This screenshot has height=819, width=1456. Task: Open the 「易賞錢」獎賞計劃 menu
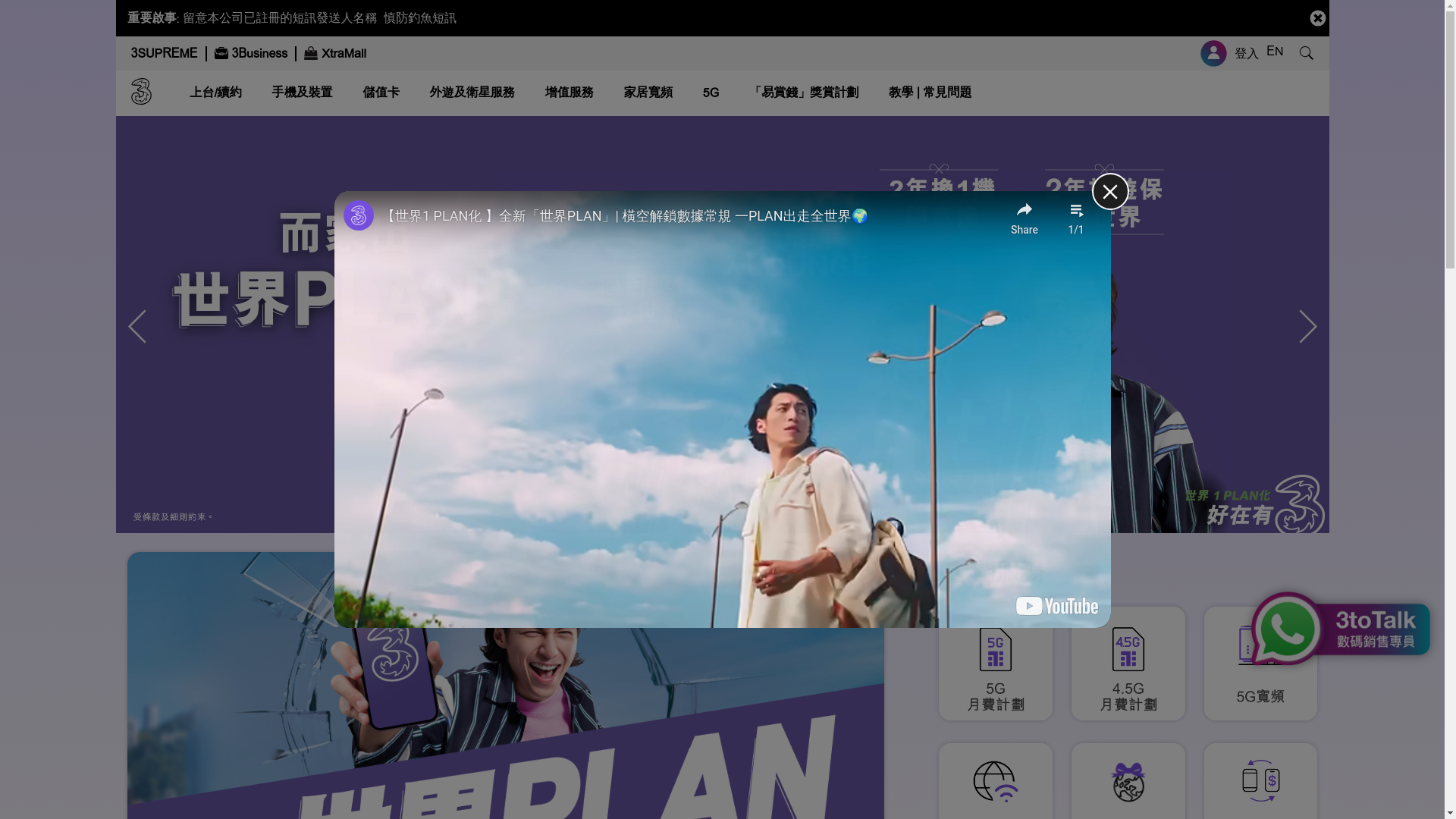(804, 93)
